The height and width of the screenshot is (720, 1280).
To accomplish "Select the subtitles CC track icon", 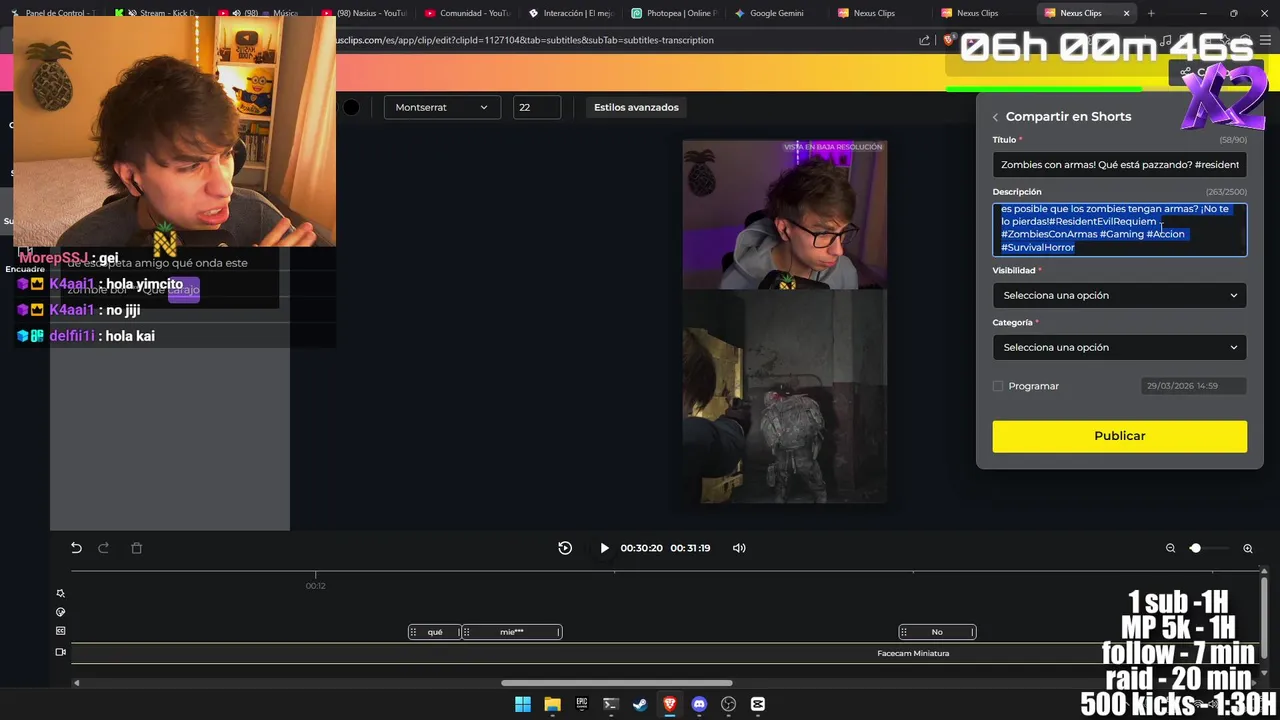I will click(61, 631).
